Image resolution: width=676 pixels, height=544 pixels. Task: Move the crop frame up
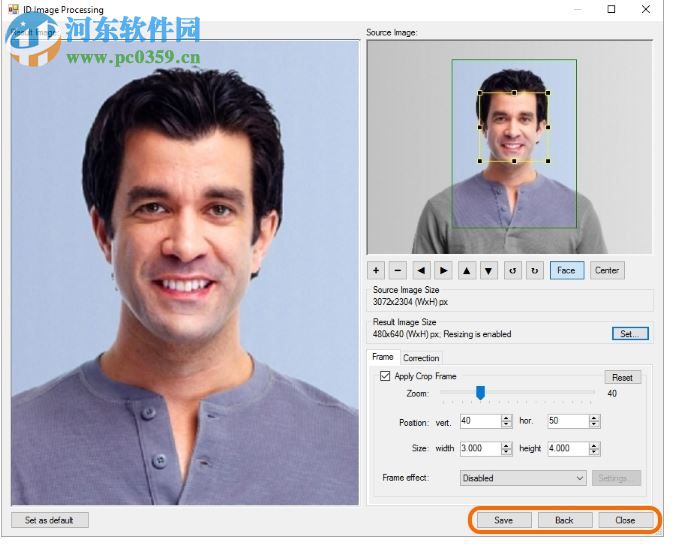[466, 271]
